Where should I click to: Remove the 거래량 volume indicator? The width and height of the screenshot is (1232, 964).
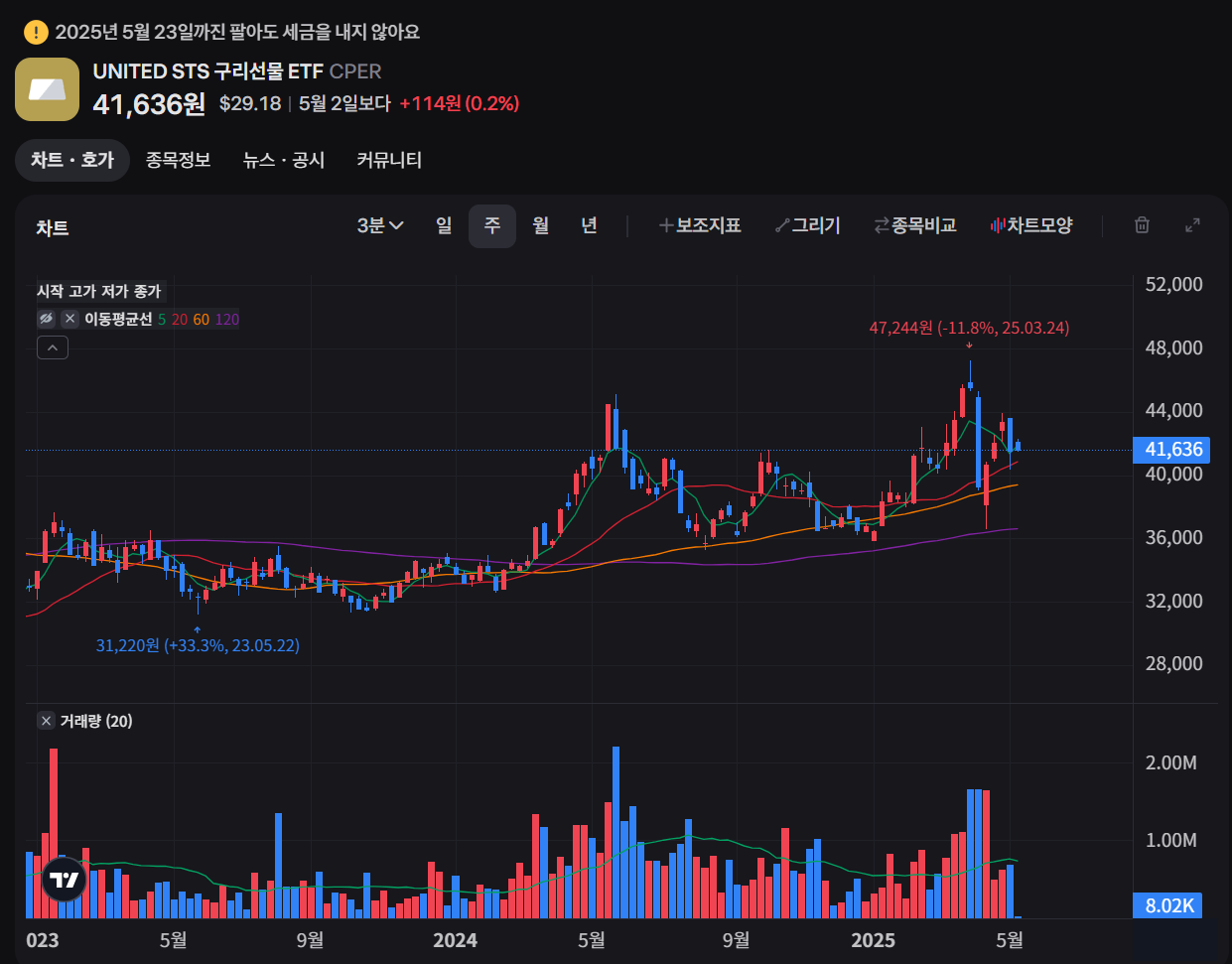46,721
